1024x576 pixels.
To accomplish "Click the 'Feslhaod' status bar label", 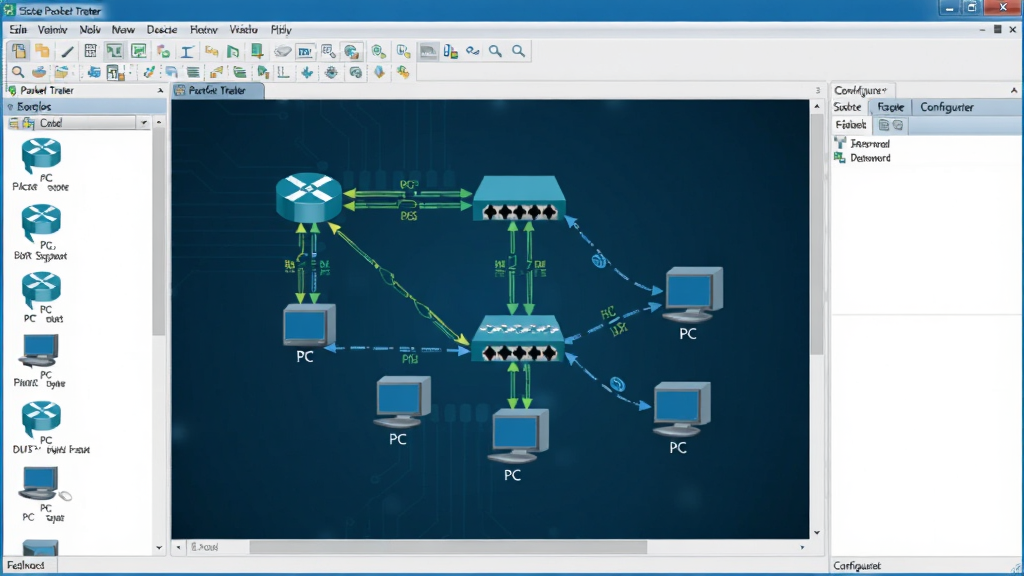I will click(26, 566).
